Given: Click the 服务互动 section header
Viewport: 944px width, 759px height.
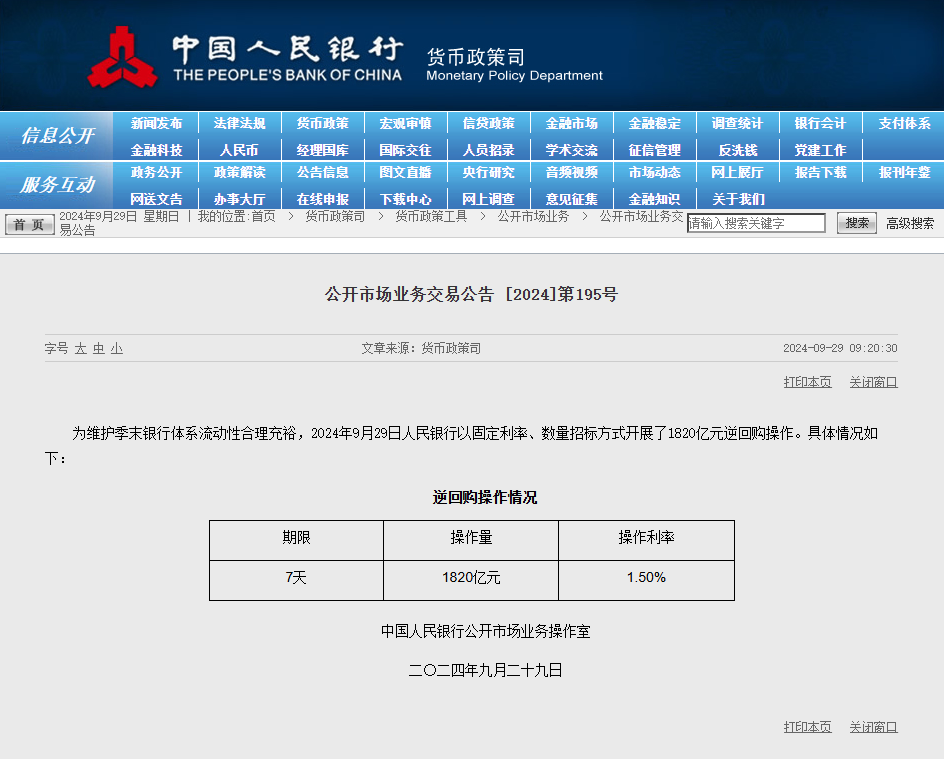Looking at the screenshot, I should click(57, 185).
